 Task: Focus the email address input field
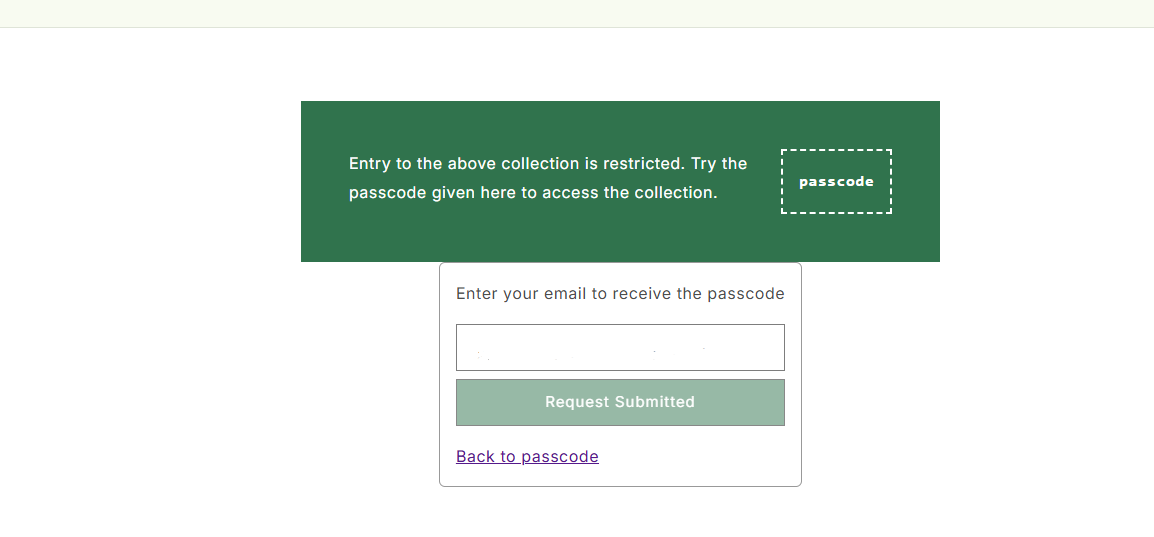620,347
